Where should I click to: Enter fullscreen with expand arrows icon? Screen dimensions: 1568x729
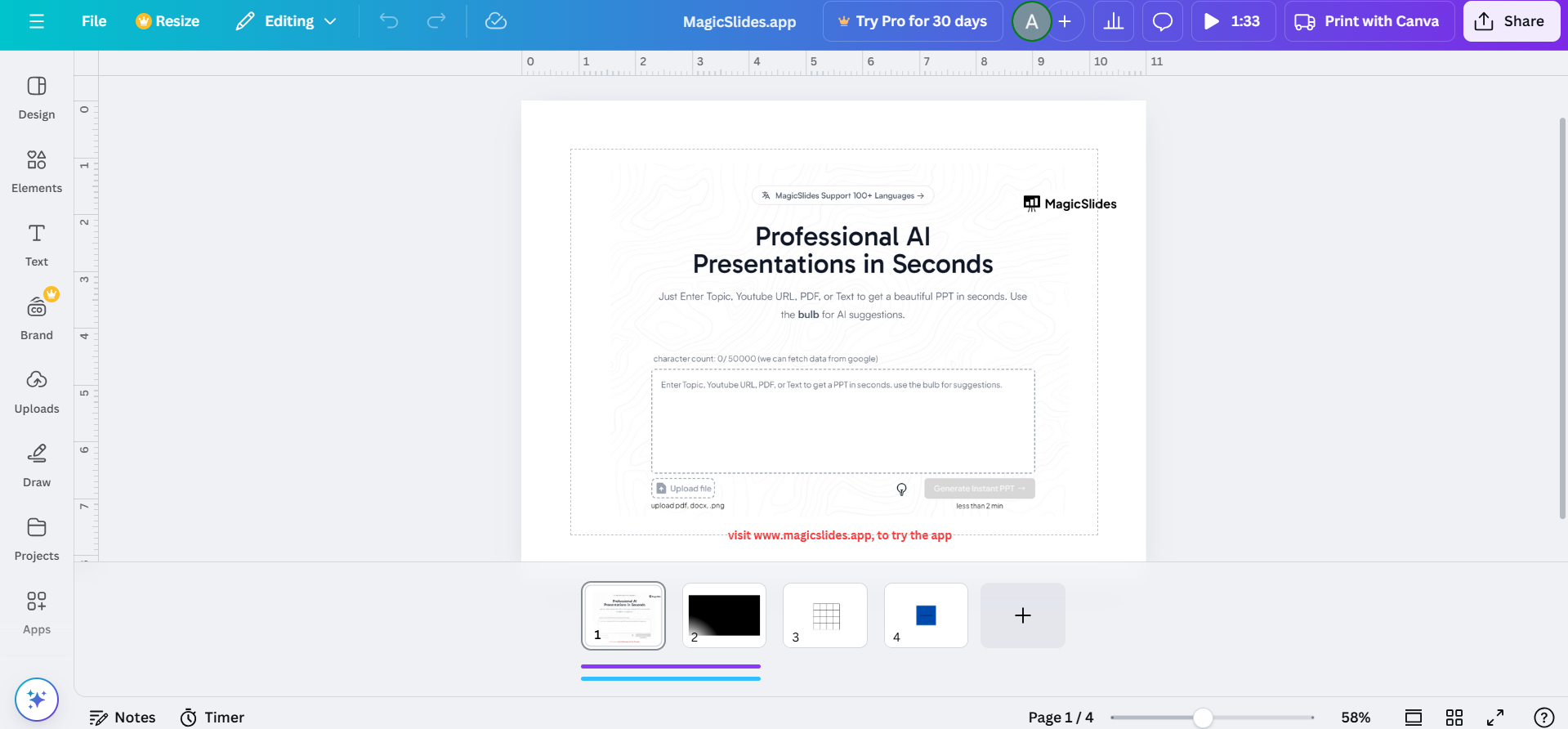click(x=1495, y=718)
